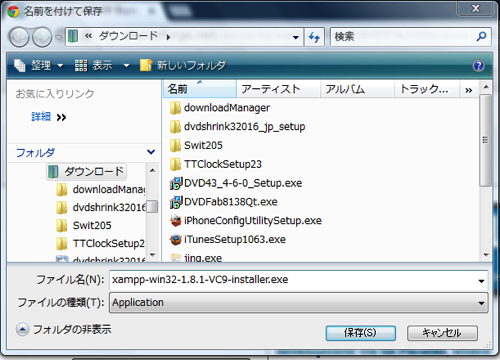Select iPhoneConfigUtilitySetup.exe file

tap(246, 221)
